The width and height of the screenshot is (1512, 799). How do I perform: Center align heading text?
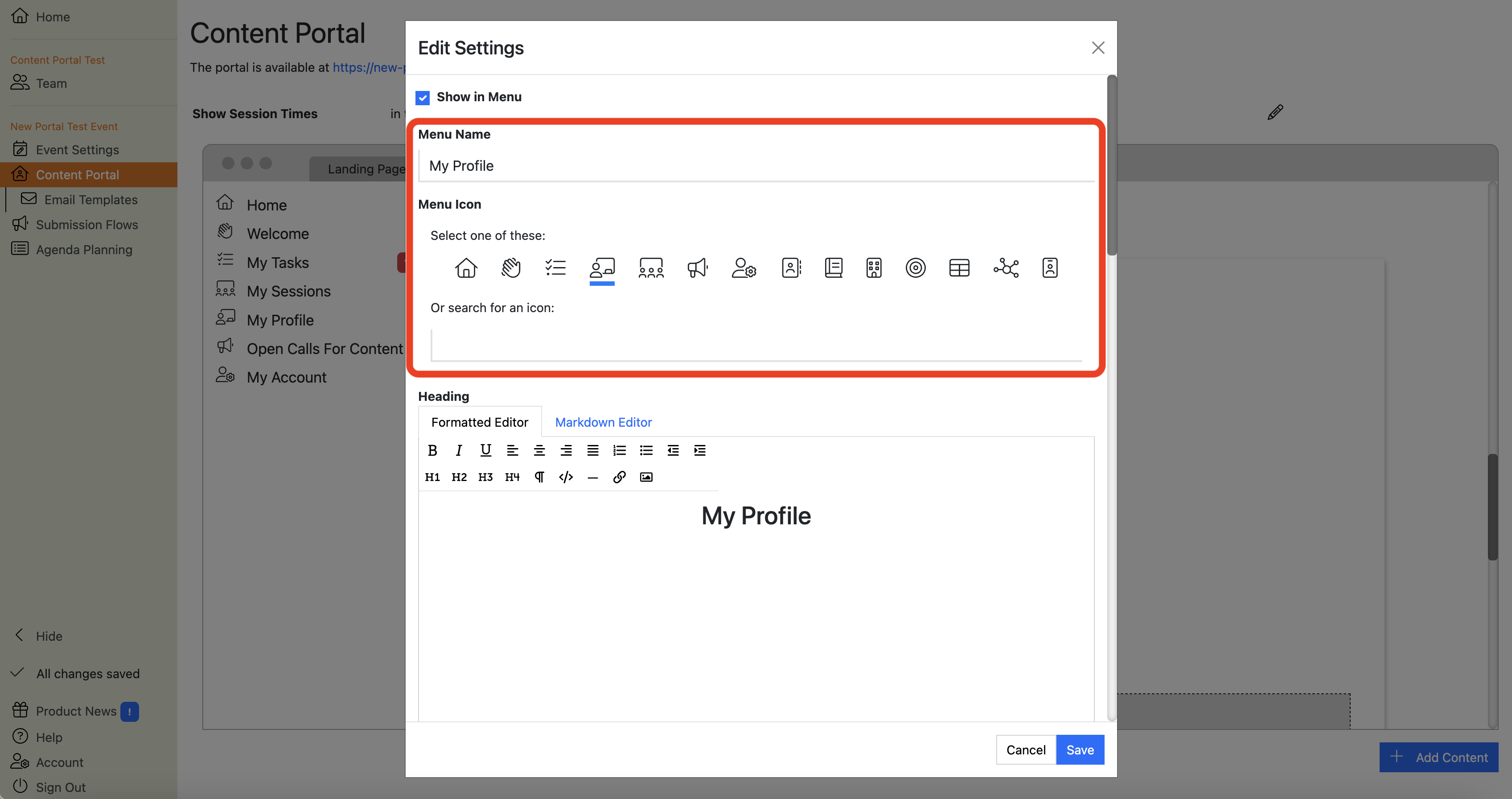[x=539, y=450]
